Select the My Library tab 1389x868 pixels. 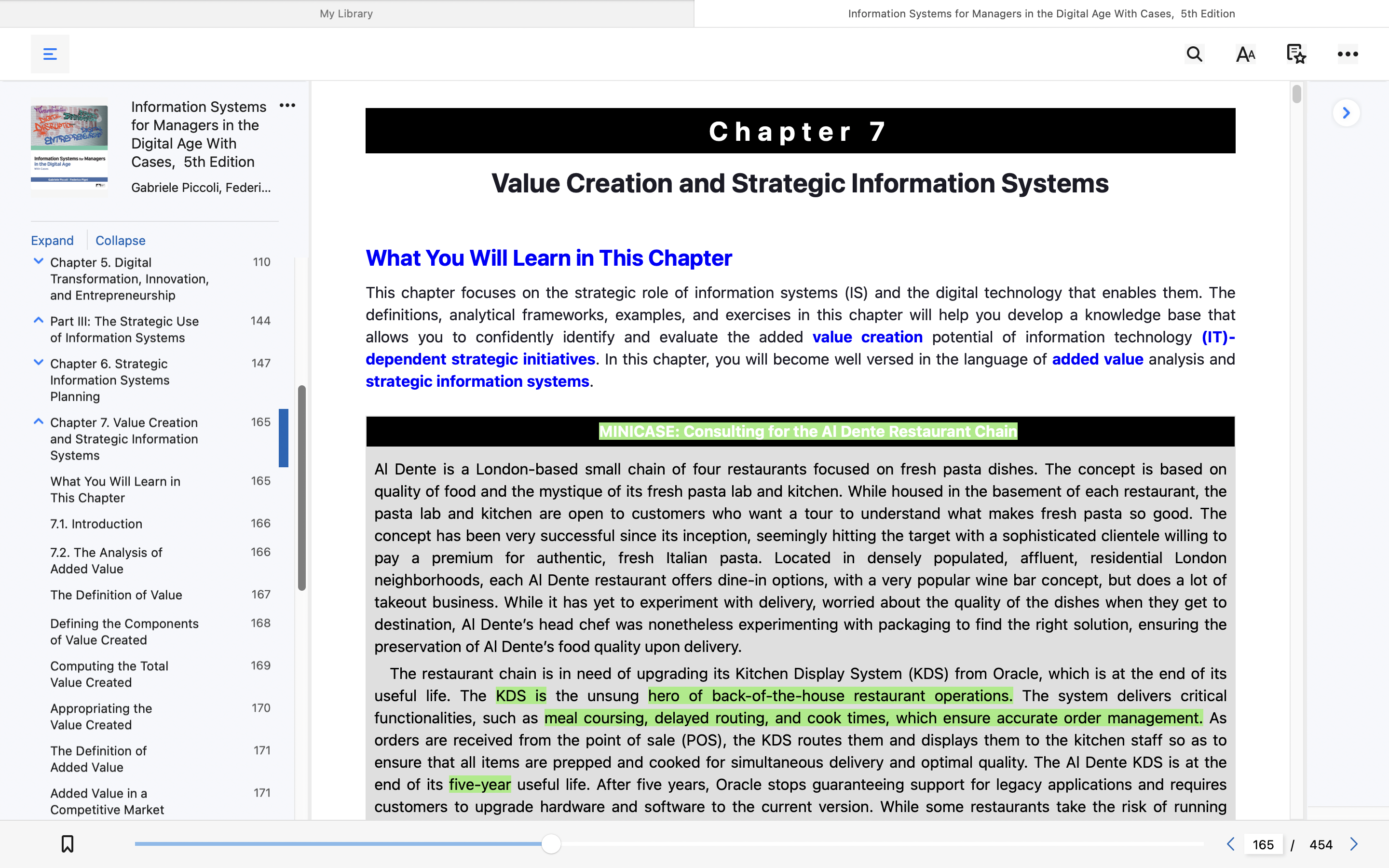pos(346,13)
